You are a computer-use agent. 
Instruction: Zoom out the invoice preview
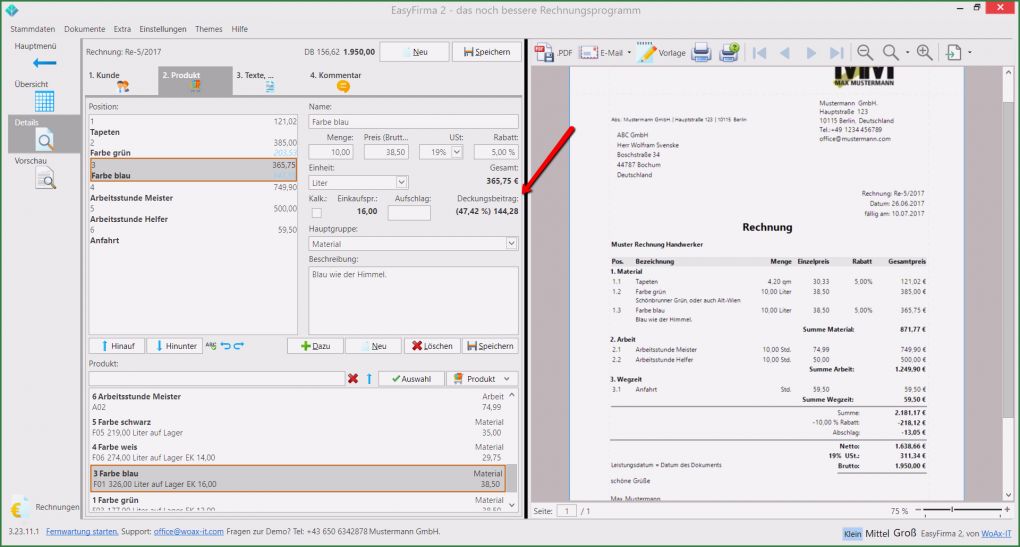click(x=864, y=52)
